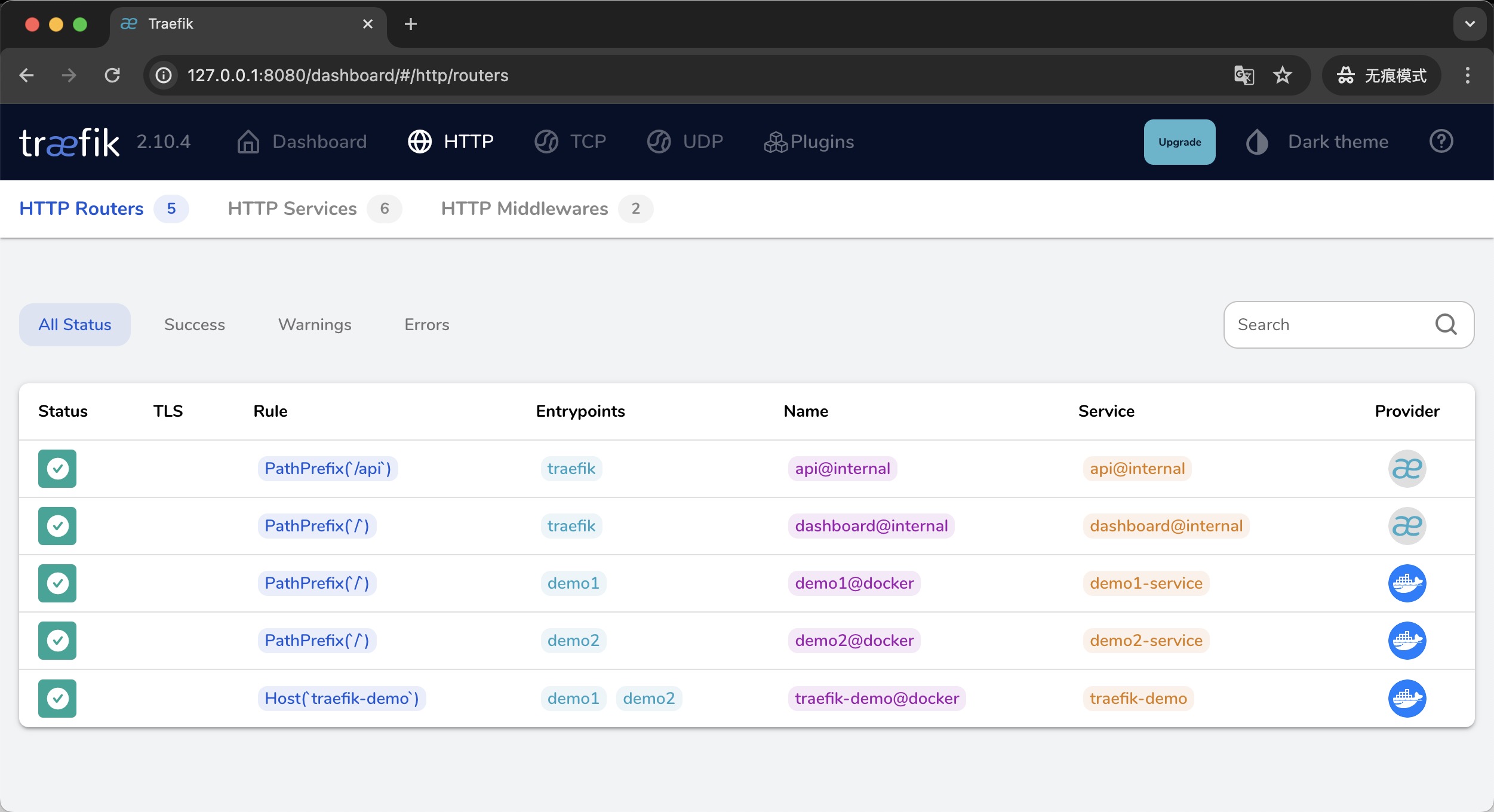The image size is (1494, 812).
Task: Click the help question mark icon
Action: tap(1441, 141)
